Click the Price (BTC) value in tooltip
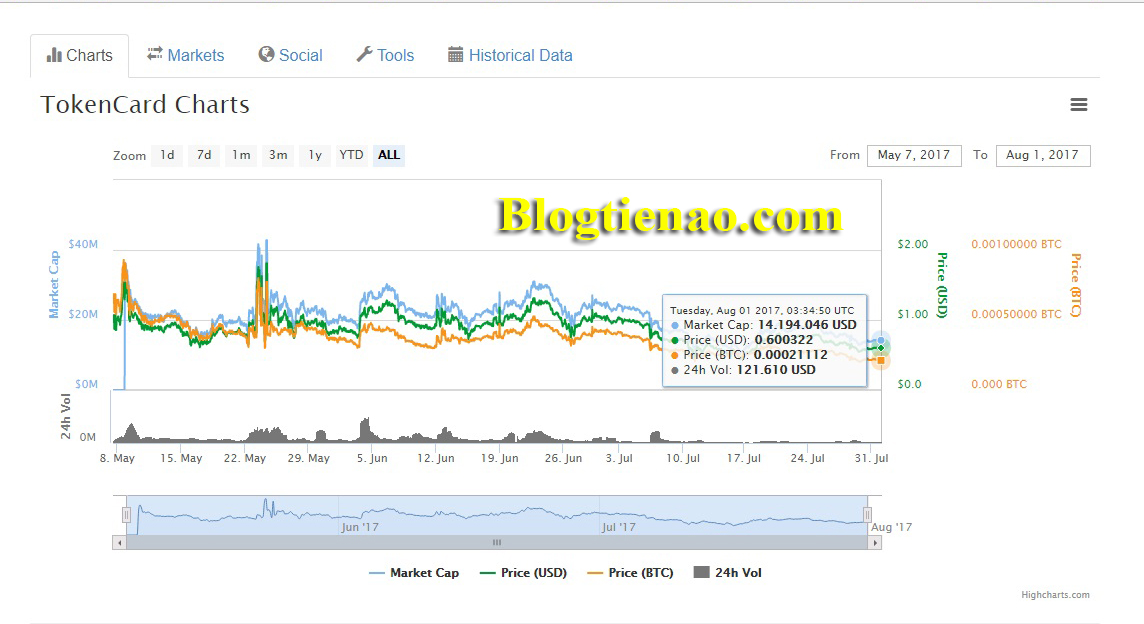The image size is (1144, 624). [x=790, y=355]
